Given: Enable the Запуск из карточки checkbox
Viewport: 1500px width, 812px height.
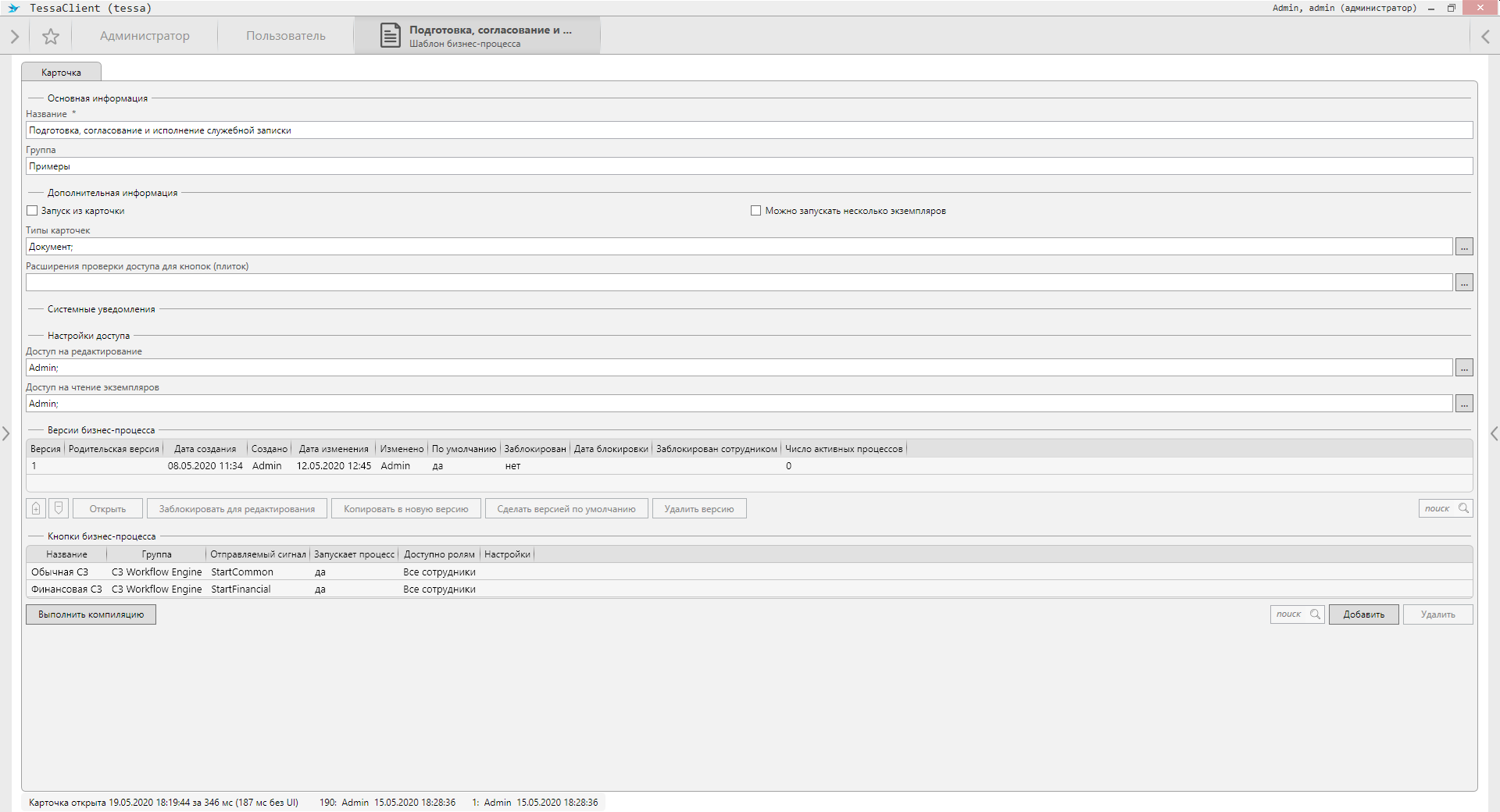Looking at the screenshot, I should pyautogui.click(x=32, y=211).
